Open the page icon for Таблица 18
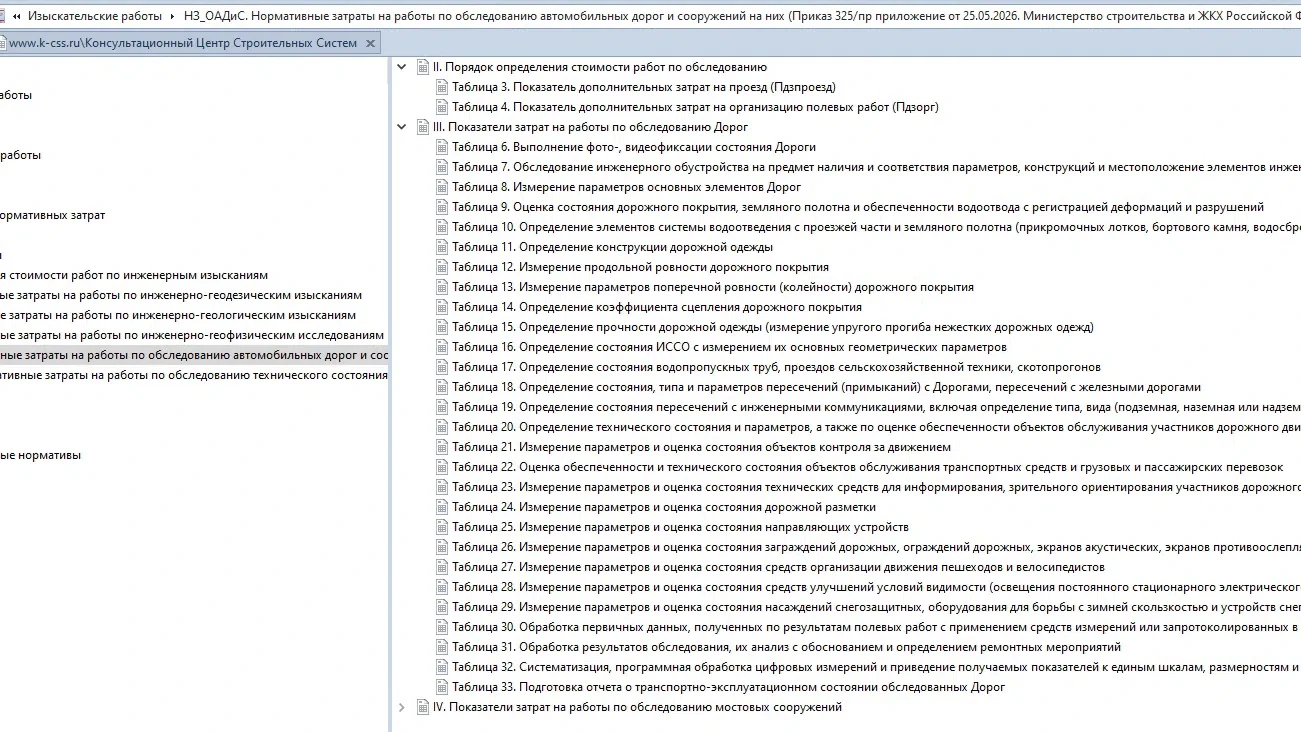 (x=442, y=387)
